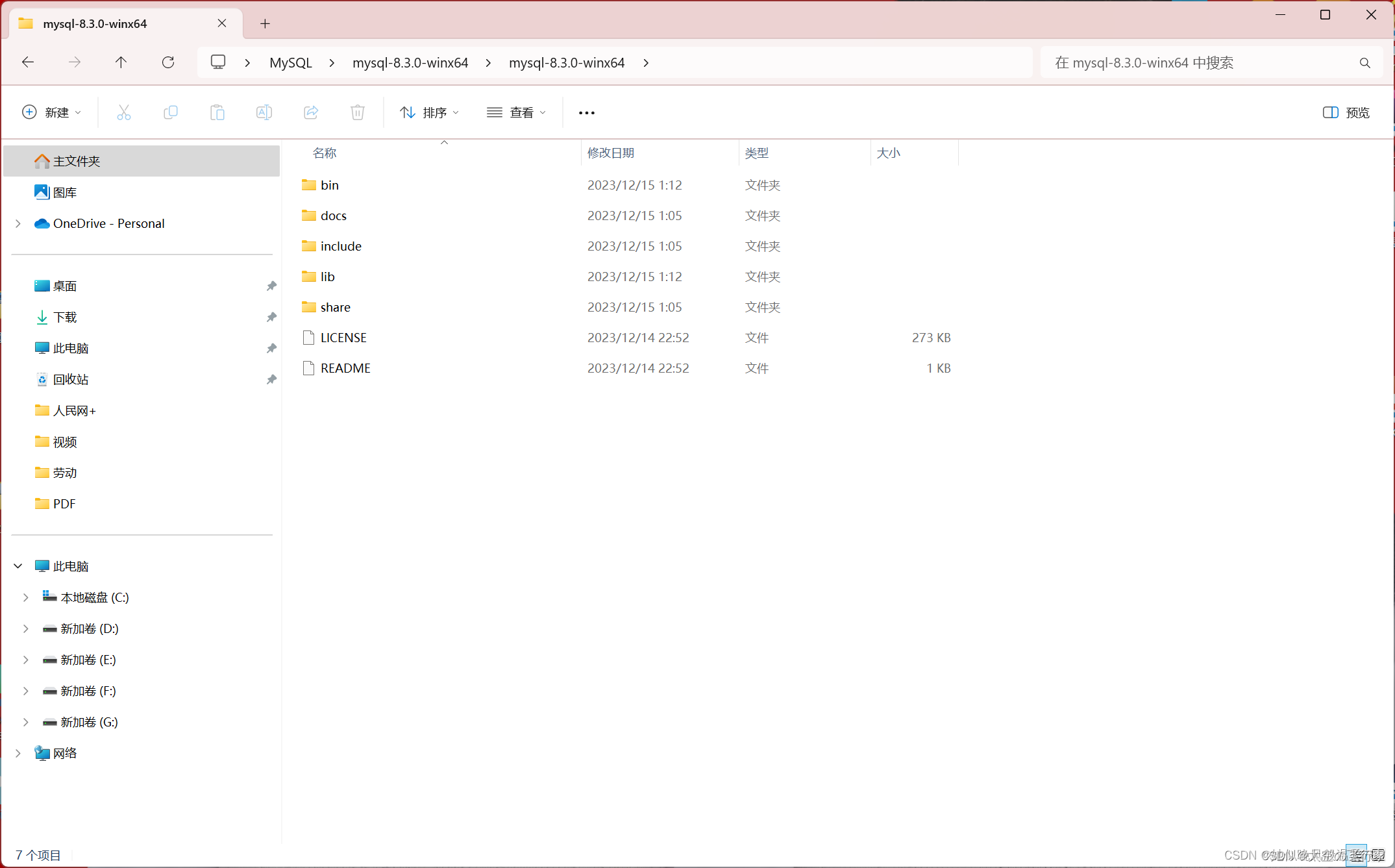Click first mysql-8.3.0-winx64 breadcrumb segment
This screenshot has height=868, width=1395.
pos(410,63)
